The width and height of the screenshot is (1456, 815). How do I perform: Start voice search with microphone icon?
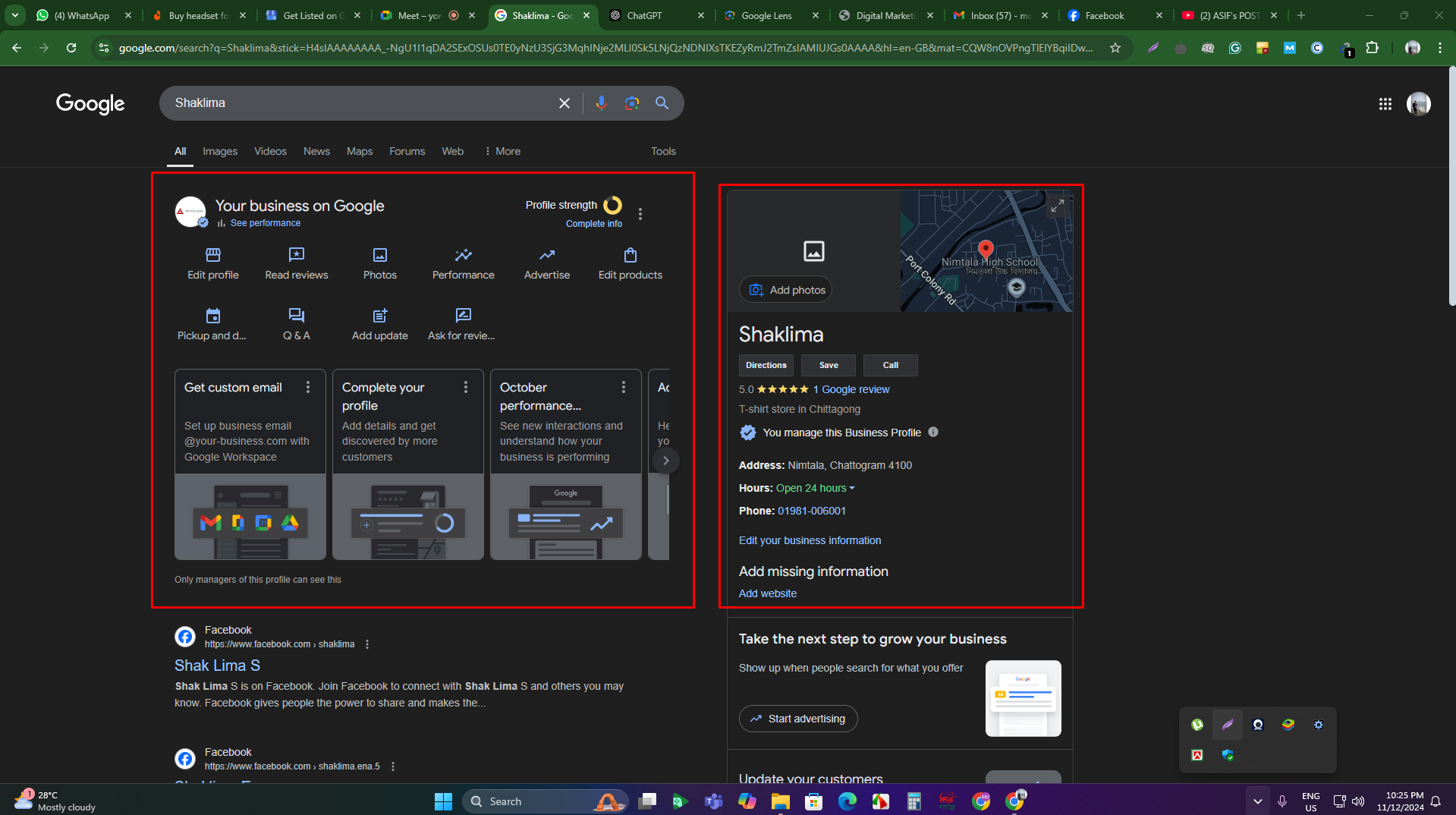(601, 103)
